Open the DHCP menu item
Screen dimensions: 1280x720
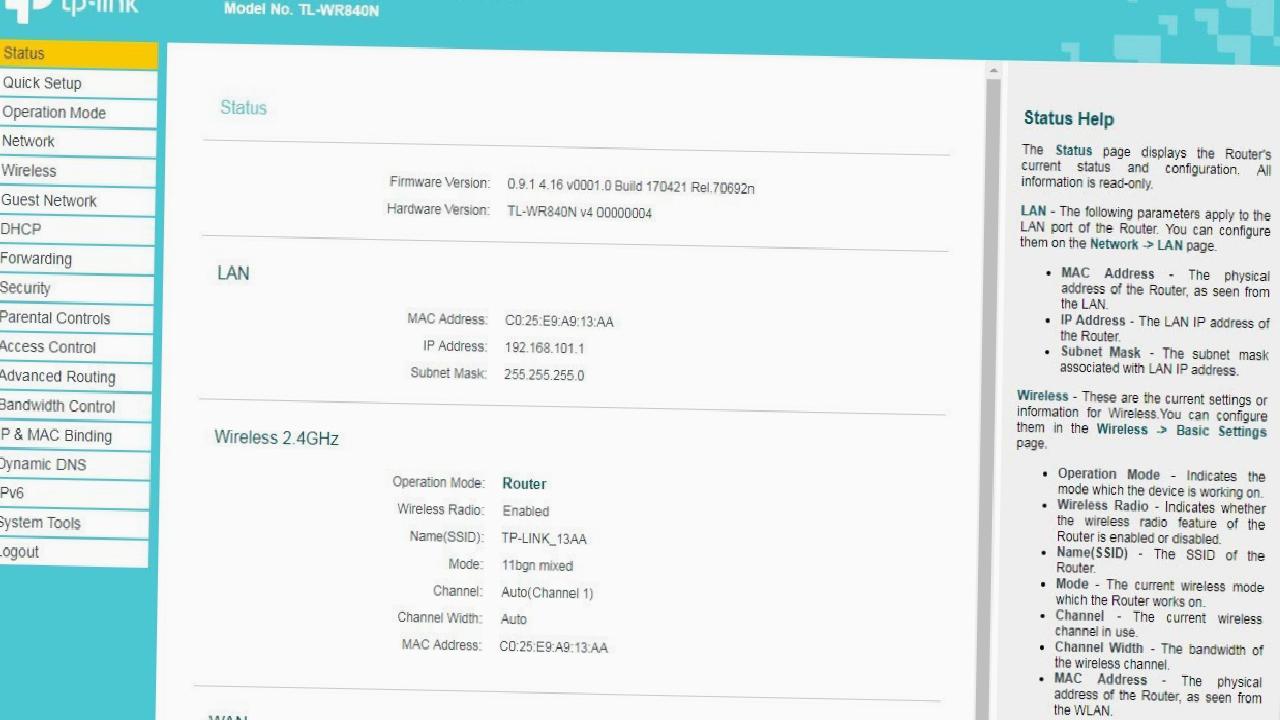point(77,230)
